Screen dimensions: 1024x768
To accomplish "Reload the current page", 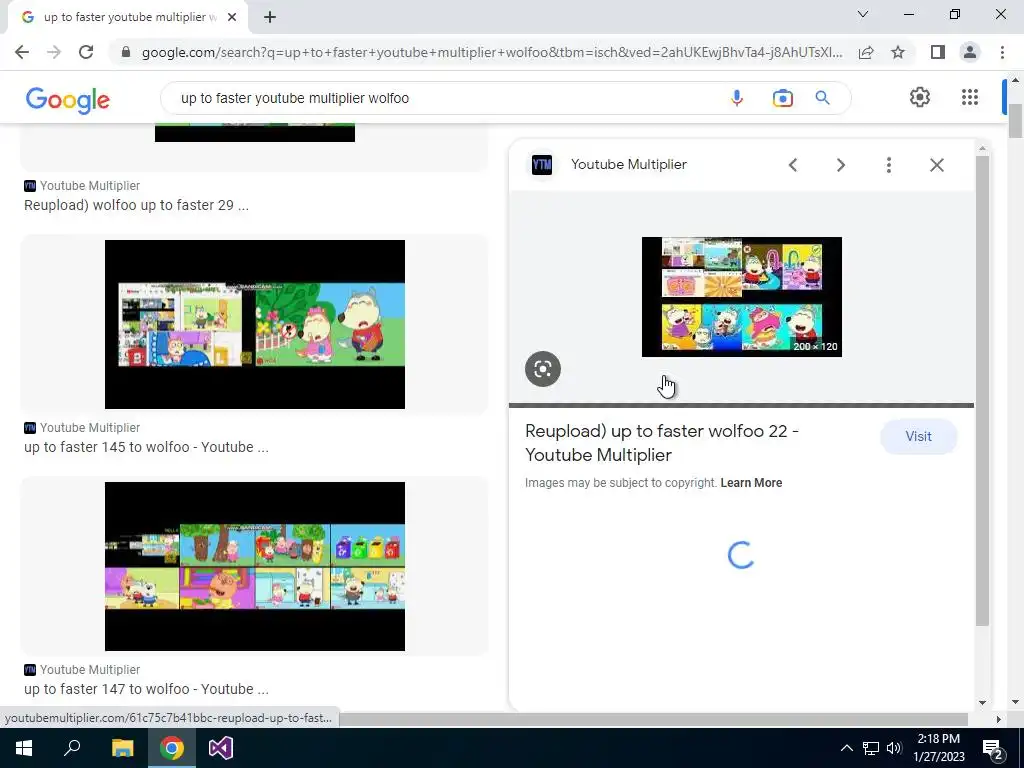I will coord(86,52).
